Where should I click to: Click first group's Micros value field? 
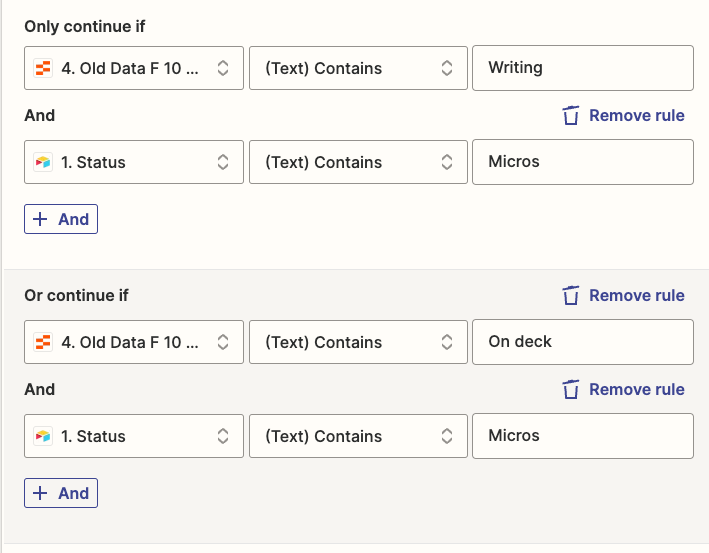pos(582,162)
